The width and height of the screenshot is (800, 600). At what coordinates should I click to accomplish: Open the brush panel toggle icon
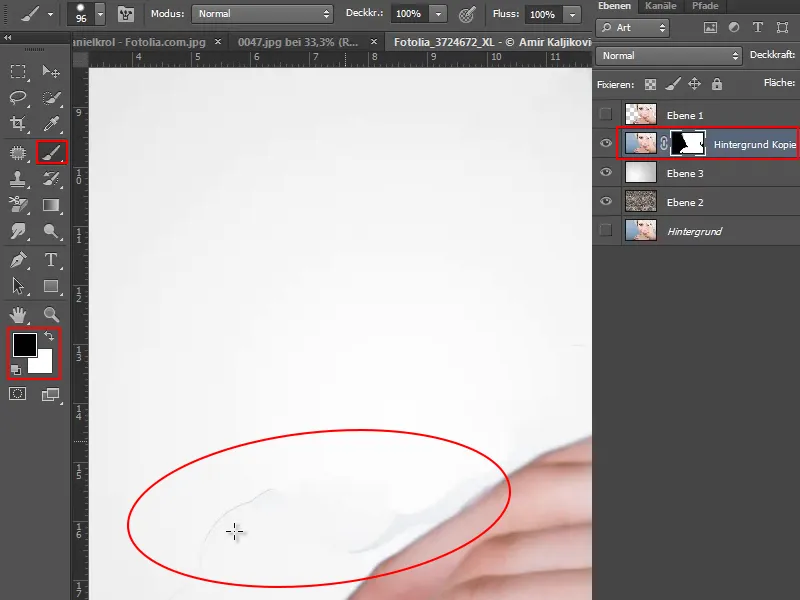pyautogui.click(x=126, y=14)
